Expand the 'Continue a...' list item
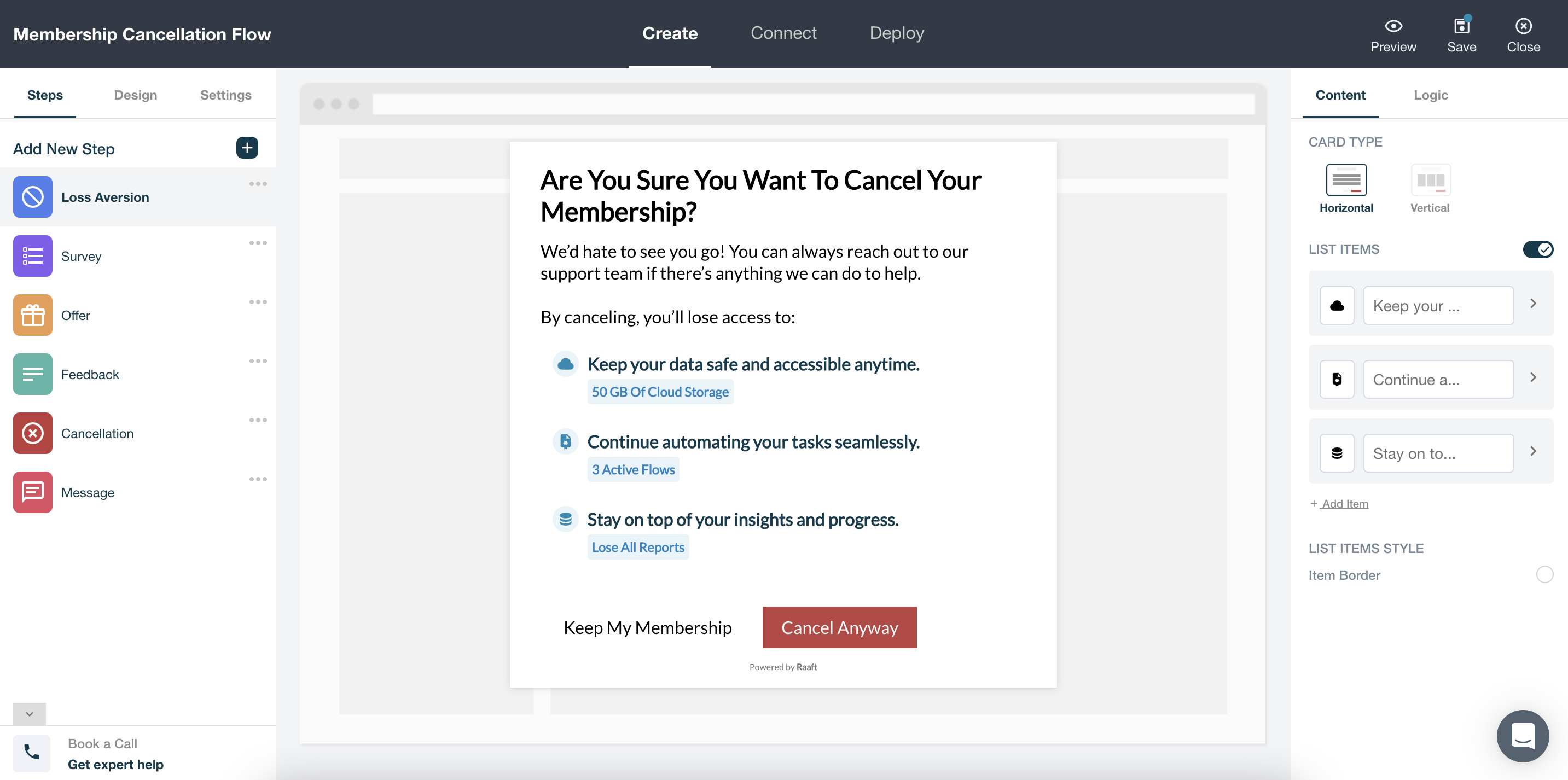This screenshot has width=1568, height=780. click(x=1534, y=378)
